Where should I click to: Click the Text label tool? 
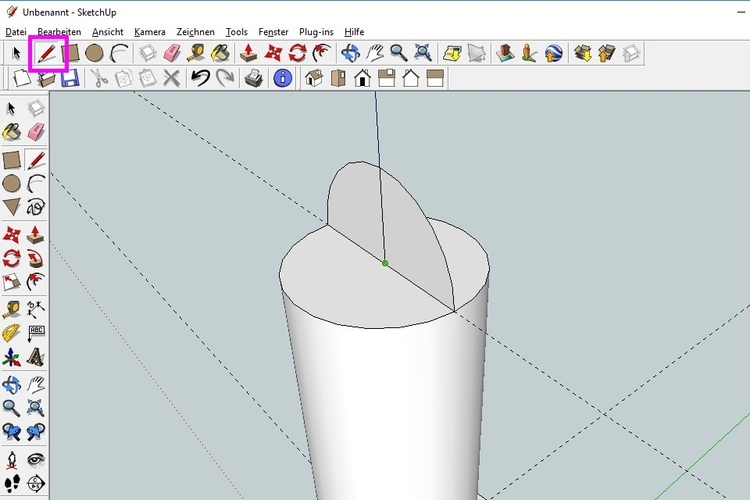point(36,333)
